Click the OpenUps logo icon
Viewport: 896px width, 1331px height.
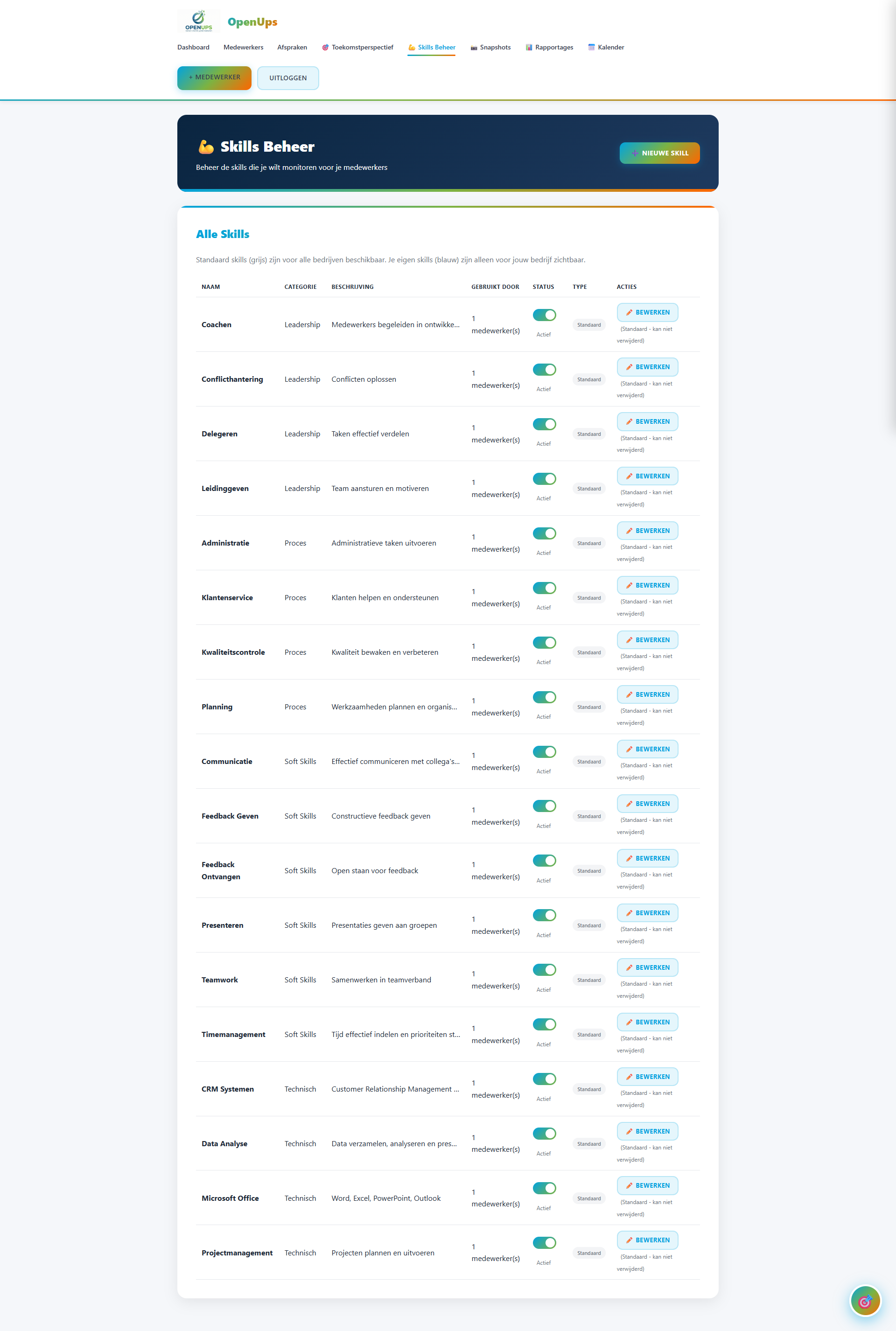point(198,21)
